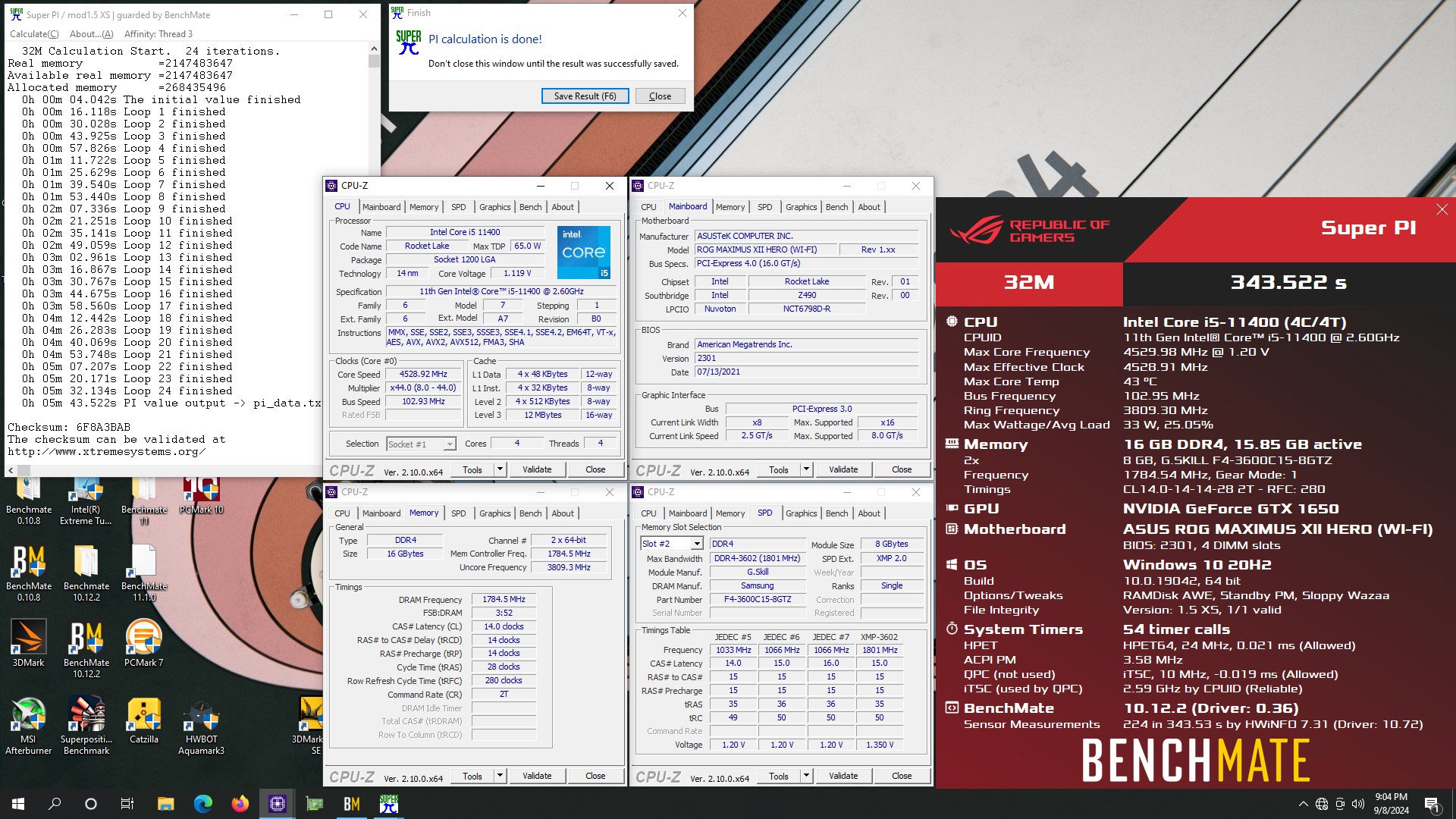
Task: Click Close in the Super PI Finish dialog
Action: (660, 96)
